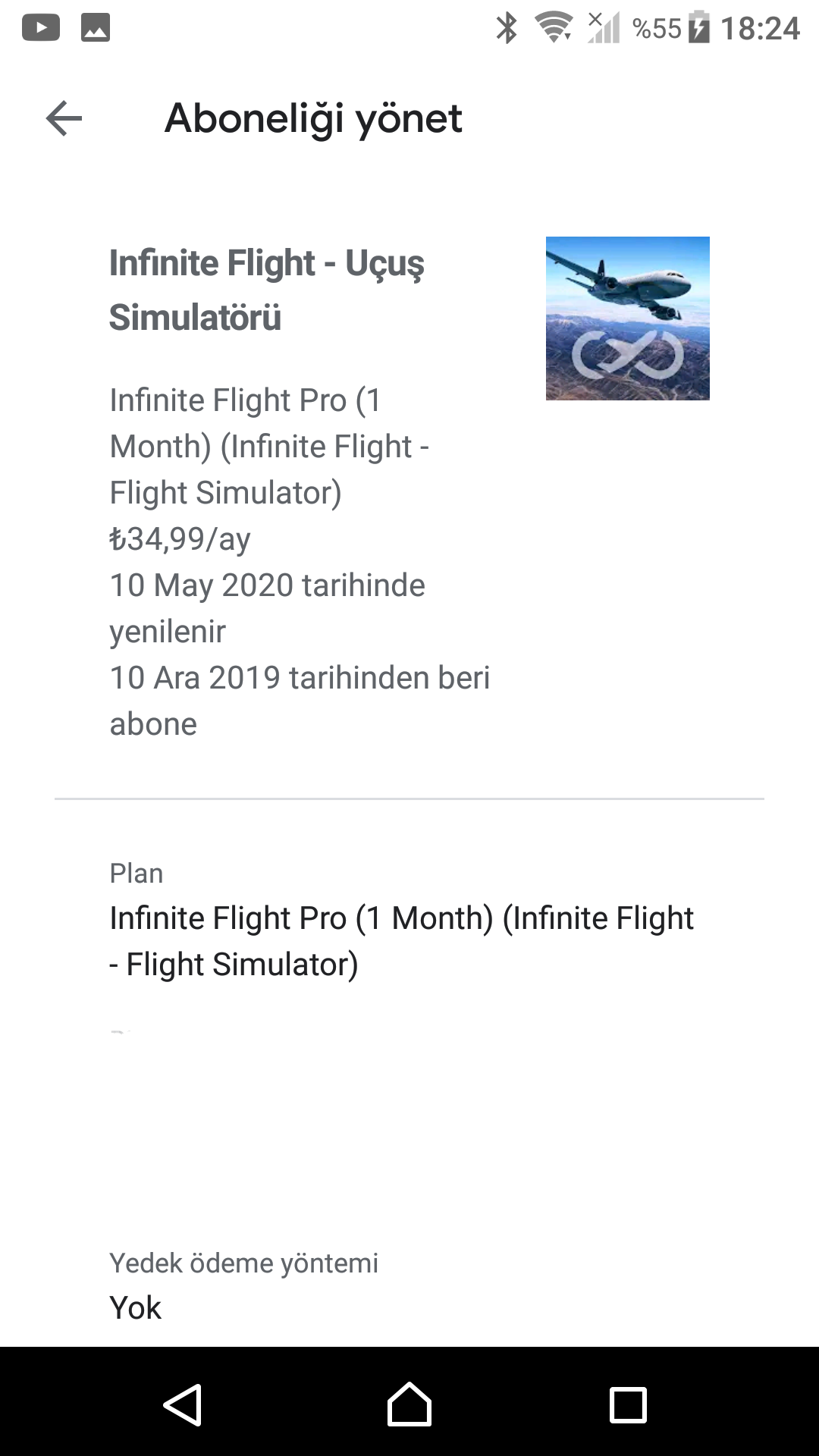
Task: Tap the Infinite Flight app icon thumbnail
Action: click(x=627, y=318)
